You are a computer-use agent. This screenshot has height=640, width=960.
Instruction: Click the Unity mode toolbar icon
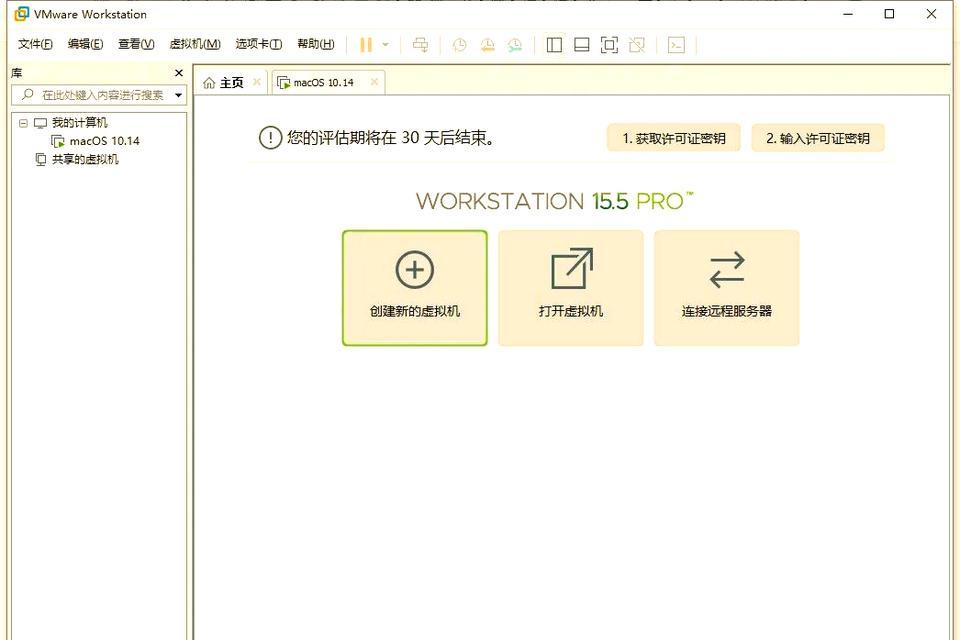[x=637, y=45]
